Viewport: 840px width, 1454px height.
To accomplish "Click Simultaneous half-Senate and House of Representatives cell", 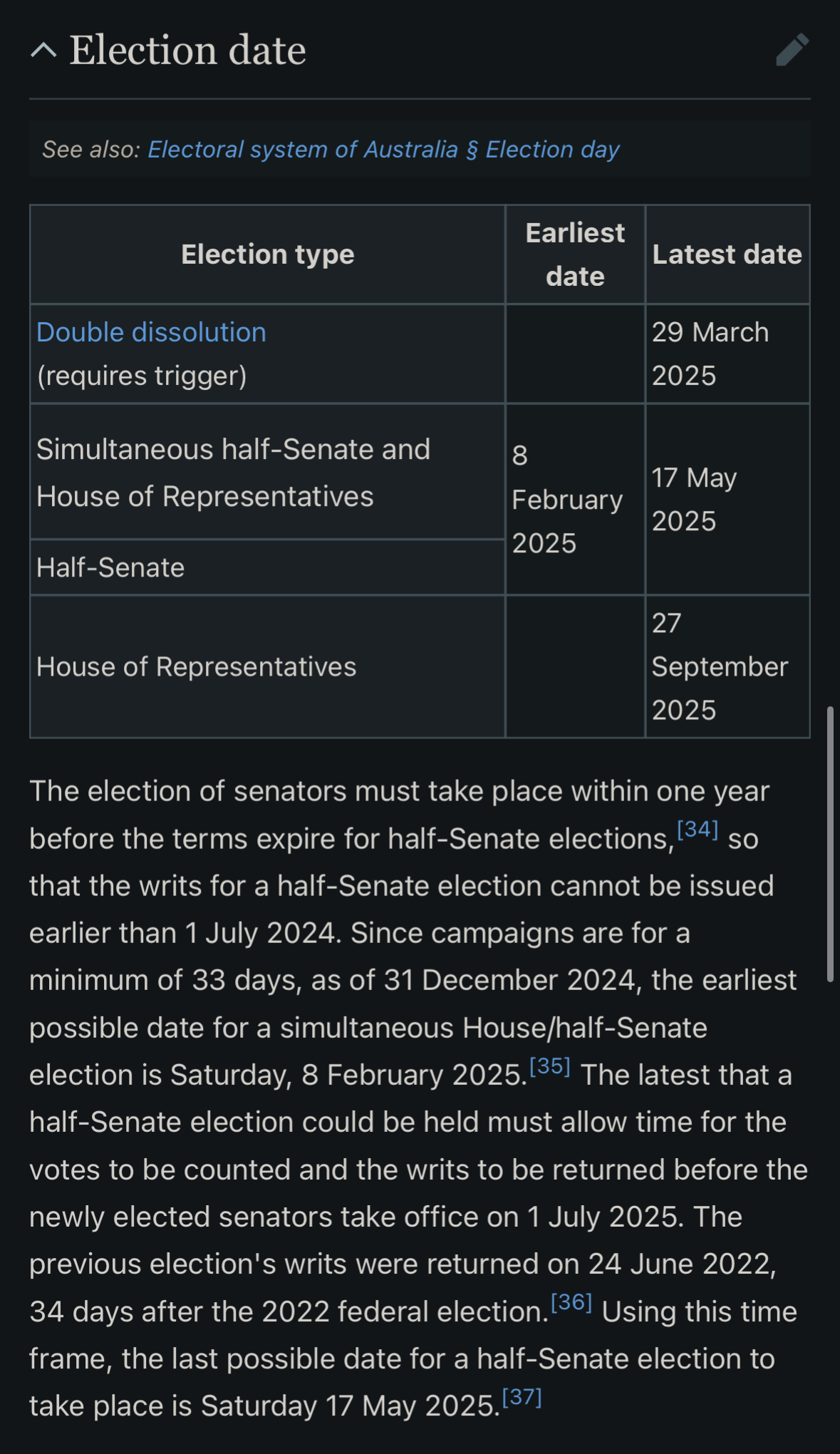I will point(268,473).
